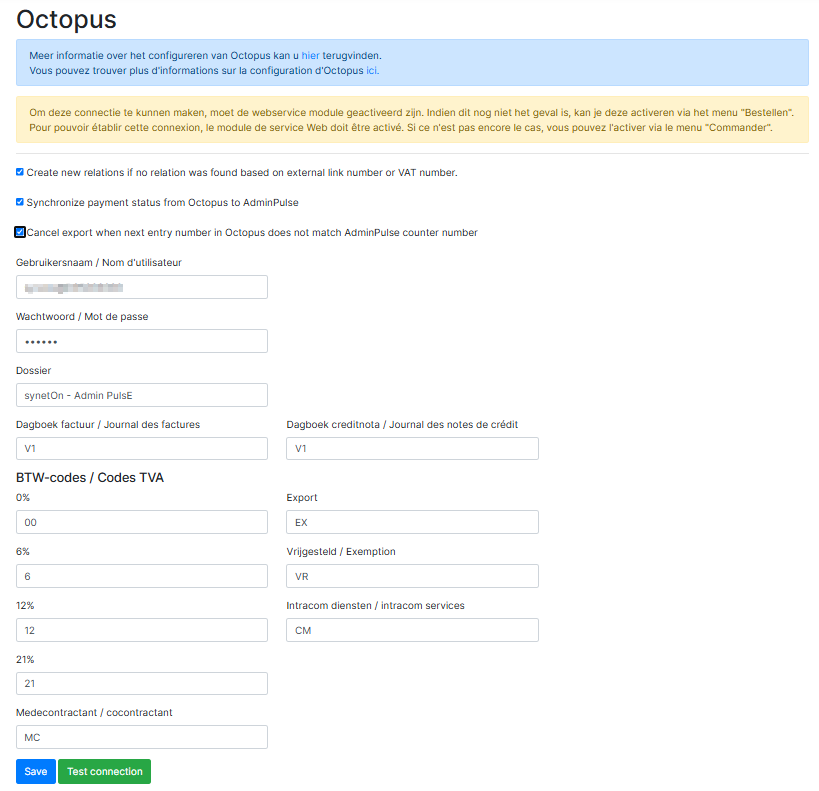Click the 'Dagboek factuur / Journal des factures' label
The width and height of the screenshot is (819, 791).
coord(108,424)
